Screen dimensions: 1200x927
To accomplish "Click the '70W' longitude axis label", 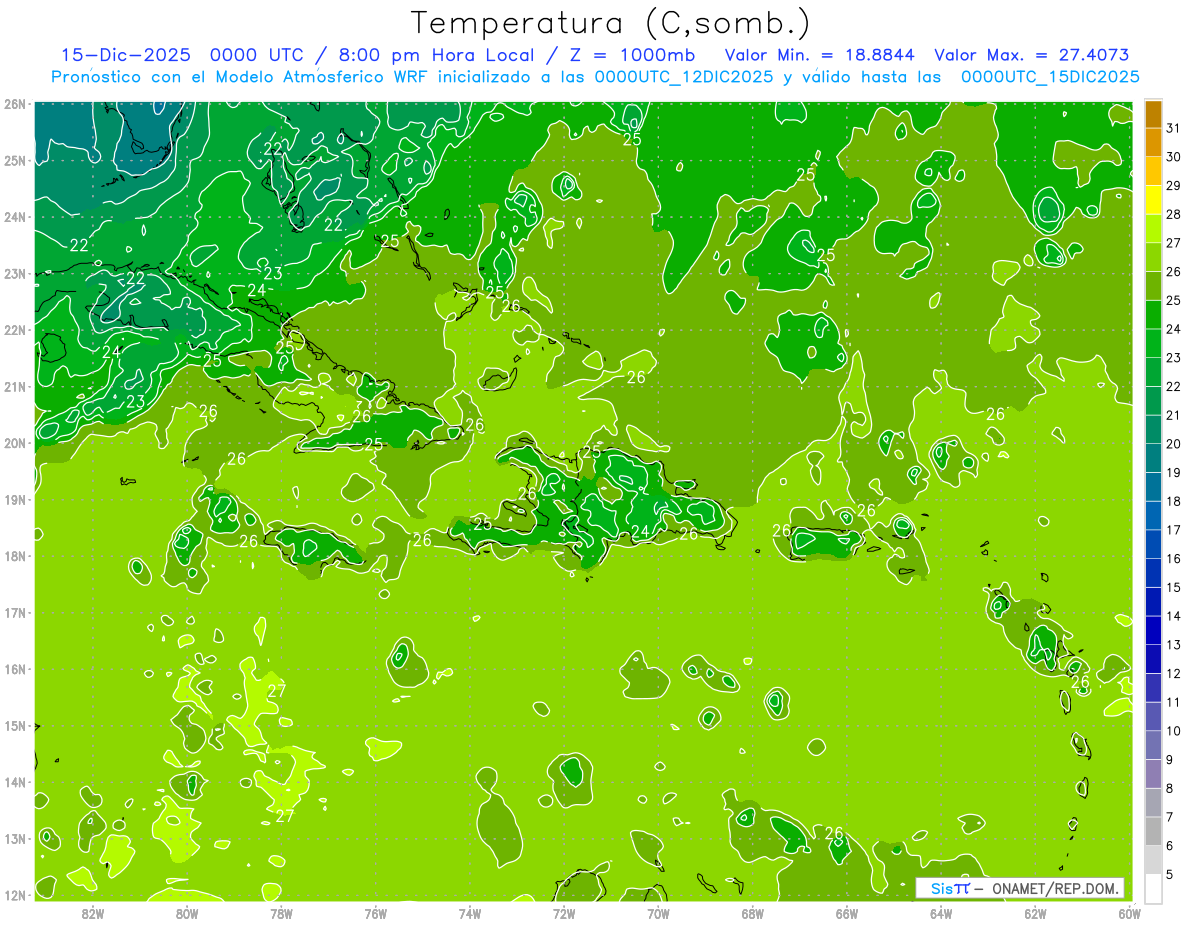I will 658,913.
